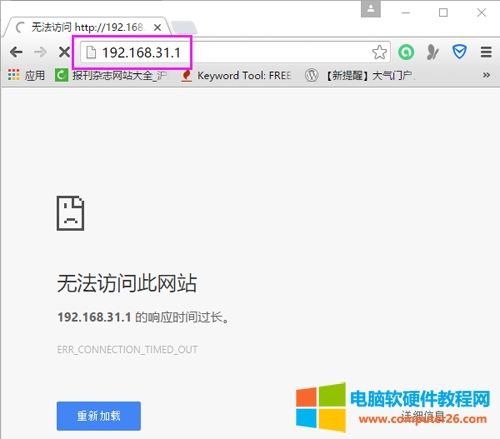Open the blue shield extension icon
This screenshot has height=439, width=500.
pyautogui.click(x=459, y=52)
